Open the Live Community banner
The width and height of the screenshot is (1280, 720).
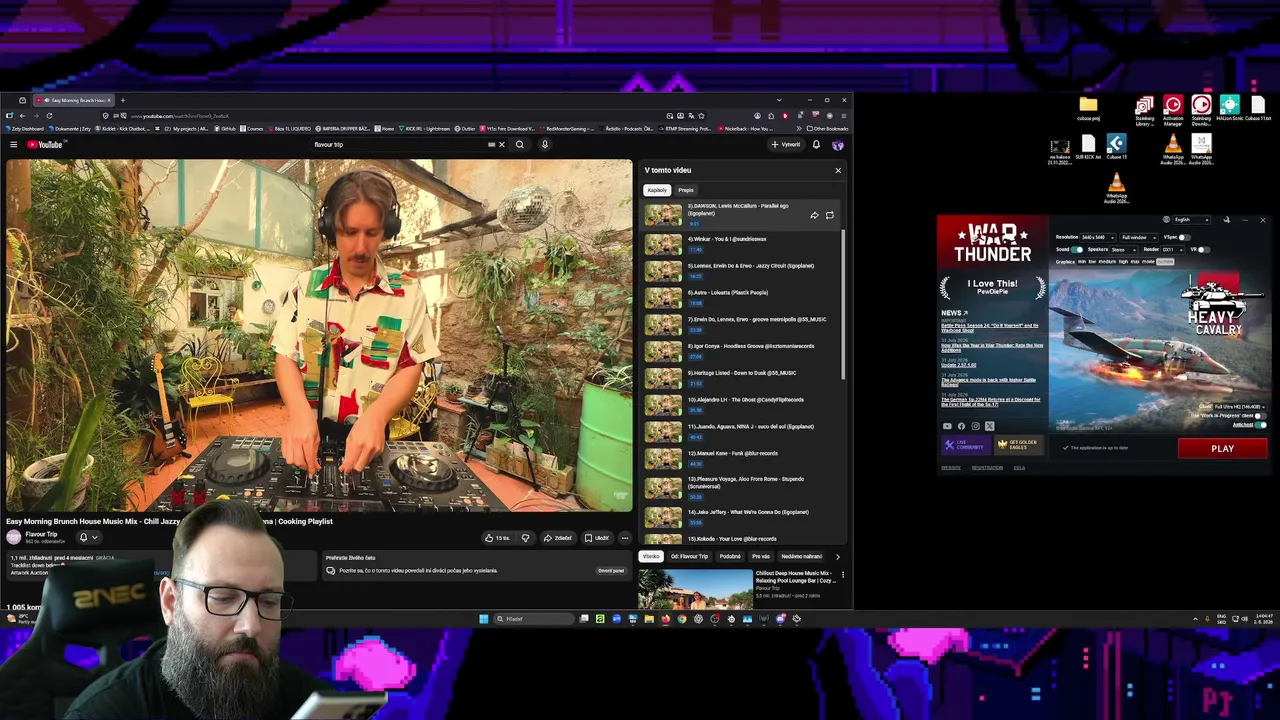(965, 444)
